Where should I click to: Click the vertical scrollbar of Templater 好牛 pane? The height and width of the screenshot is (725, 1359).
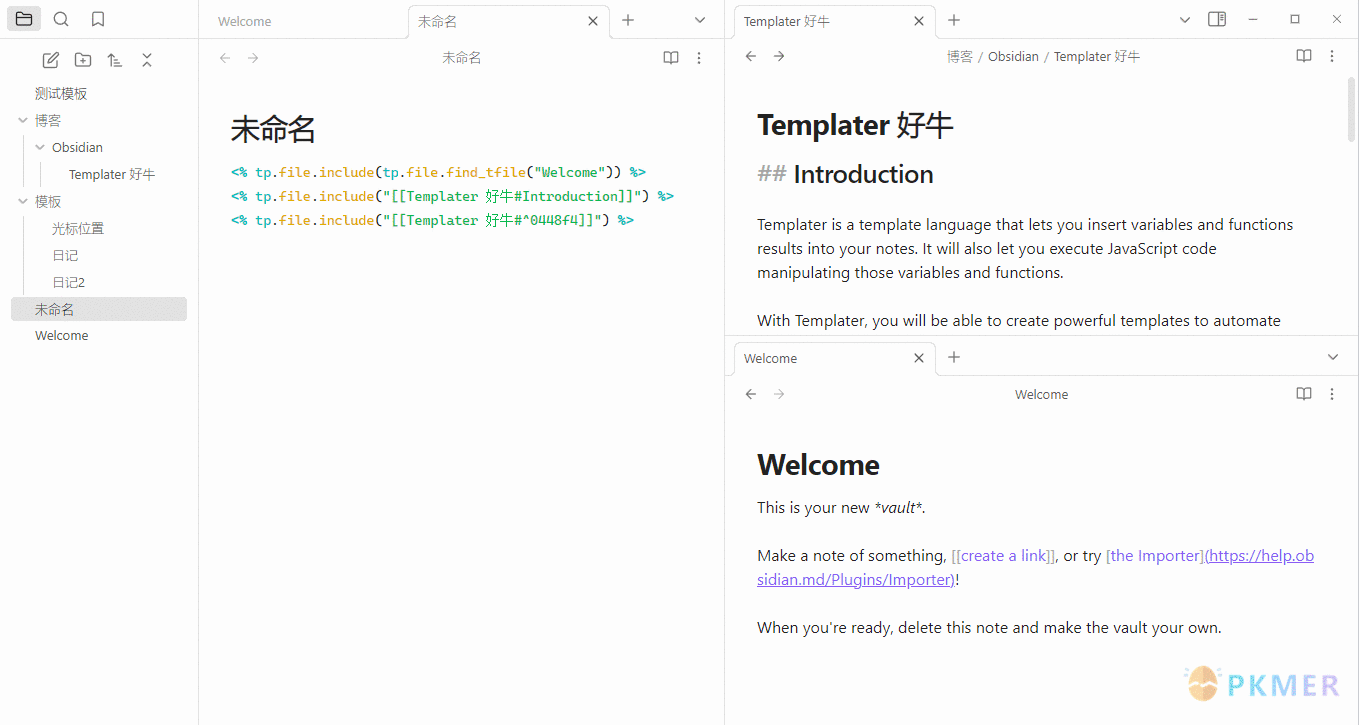pos(1351,108)
